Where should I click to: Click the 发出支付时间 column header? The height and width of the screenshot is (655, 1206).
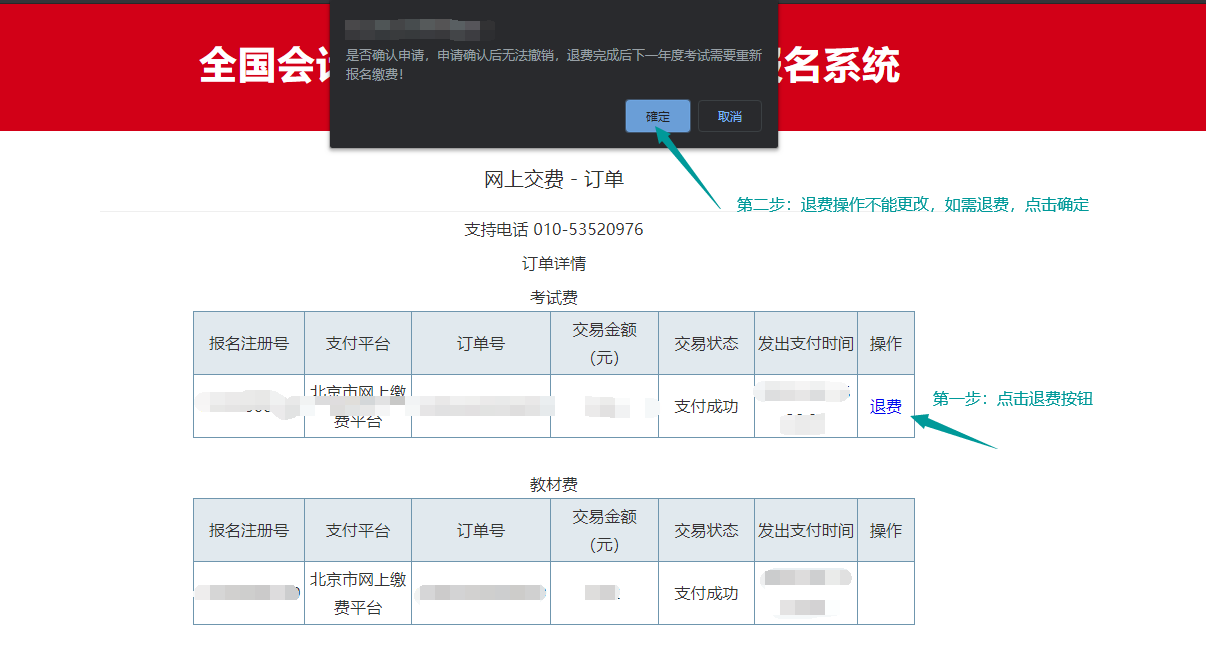pyautogui.click(x=805, y=342)
